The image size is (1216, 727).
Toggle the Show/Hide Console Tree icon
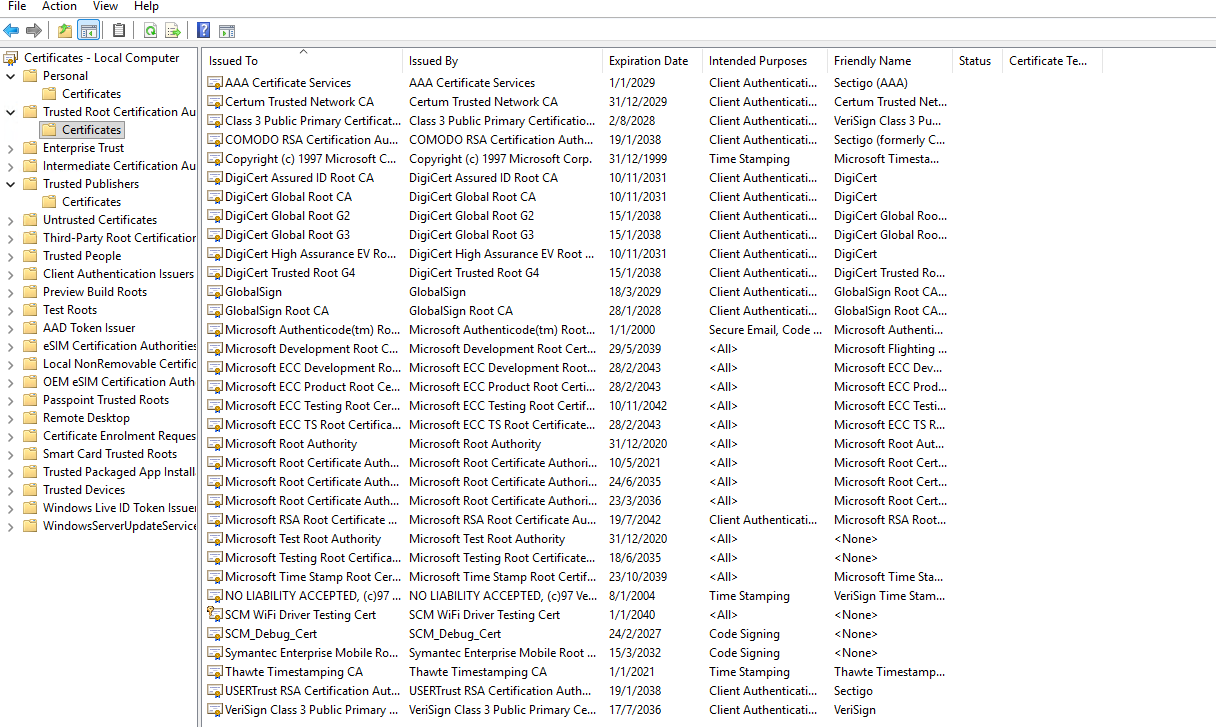point(88,31)
